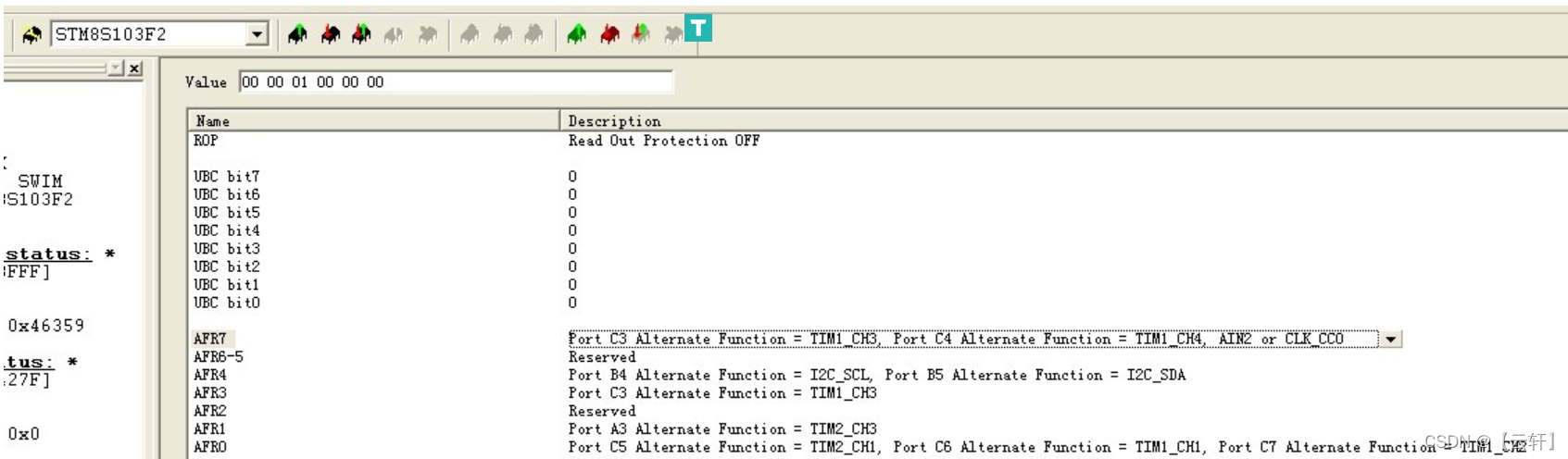
Task: Click the 'Read Out Protection OFF' value
Action: 664,141
